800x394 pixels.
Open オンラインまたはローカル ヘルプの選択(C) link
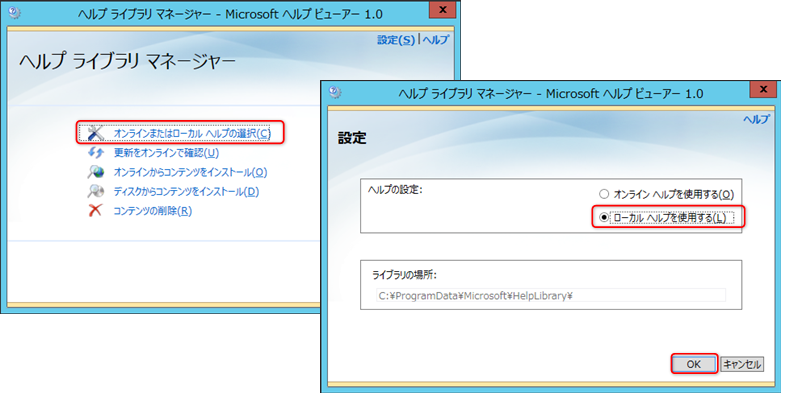[191, 134]
